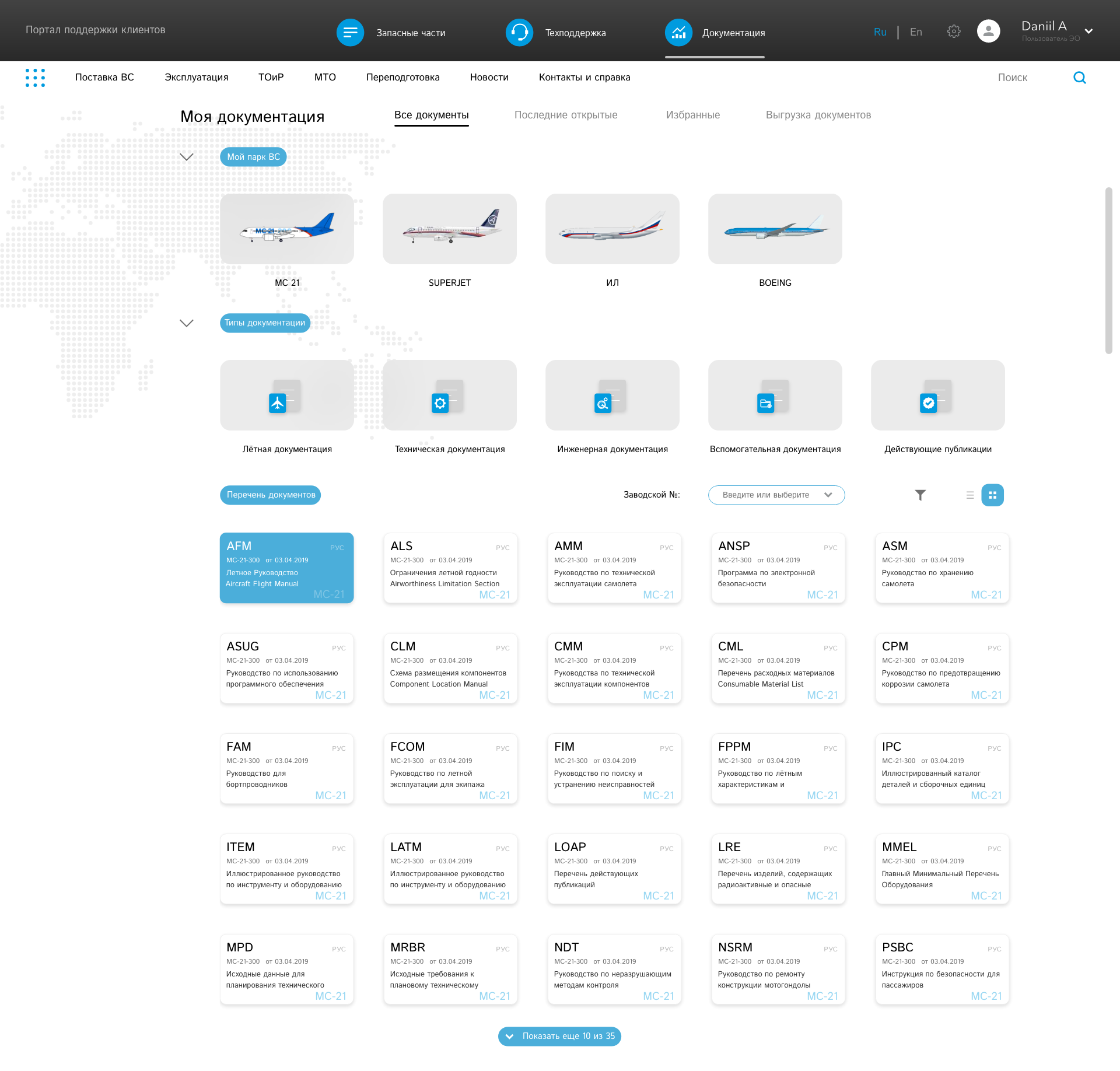Open the AFM document card

(287, 568)
